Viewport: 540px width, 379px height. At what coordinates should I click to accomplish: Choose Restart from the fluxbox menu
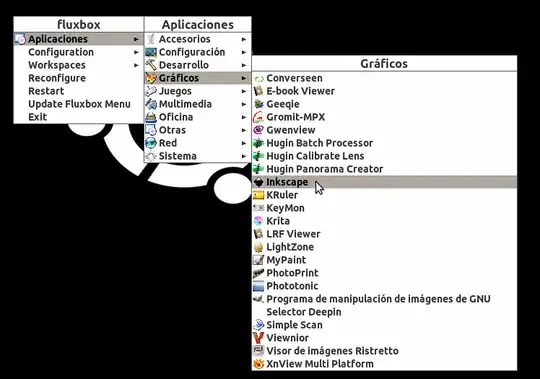[79, 91]
